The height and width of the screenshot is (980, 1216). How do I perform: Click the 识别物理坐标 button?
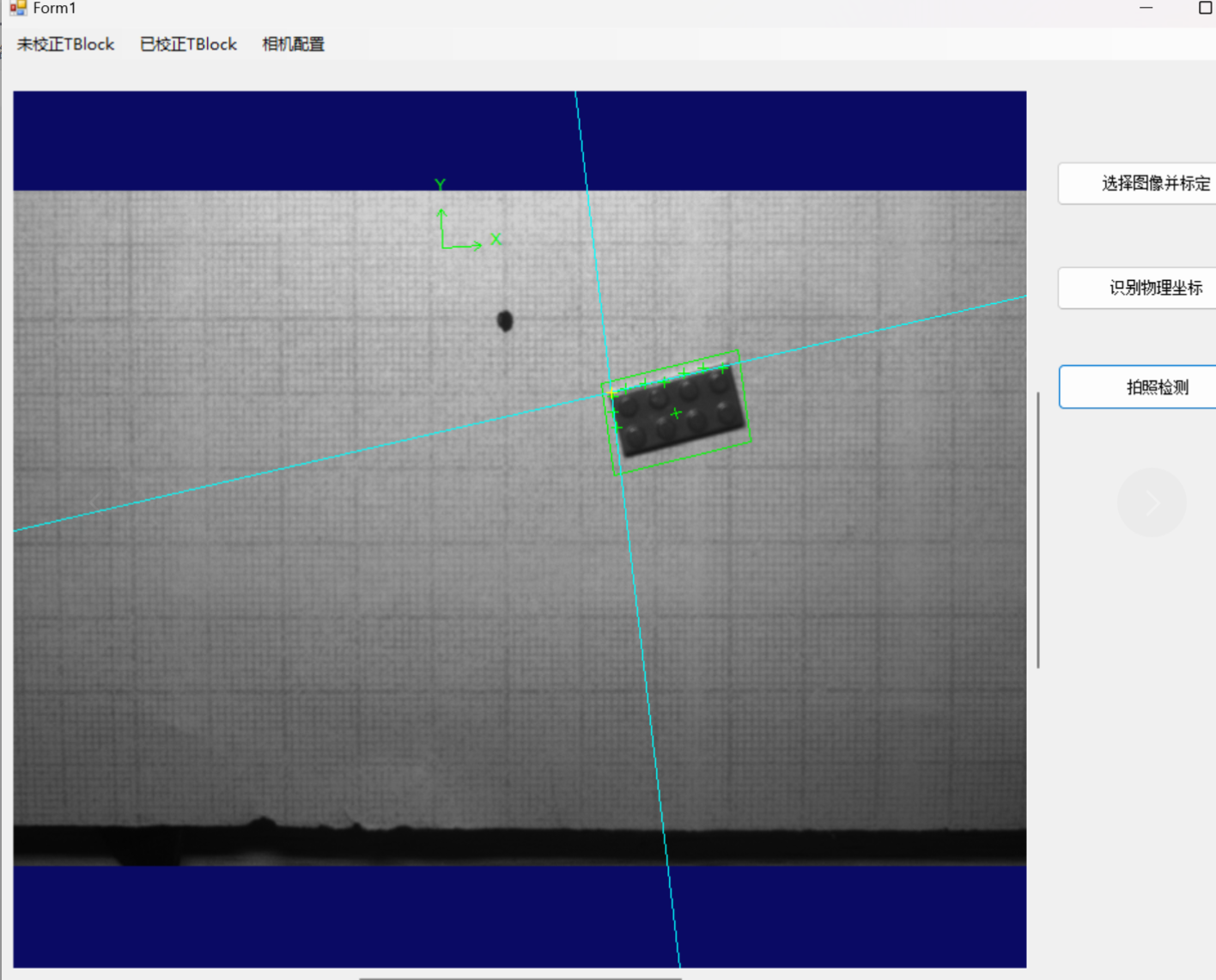[x=1138, y=288]
